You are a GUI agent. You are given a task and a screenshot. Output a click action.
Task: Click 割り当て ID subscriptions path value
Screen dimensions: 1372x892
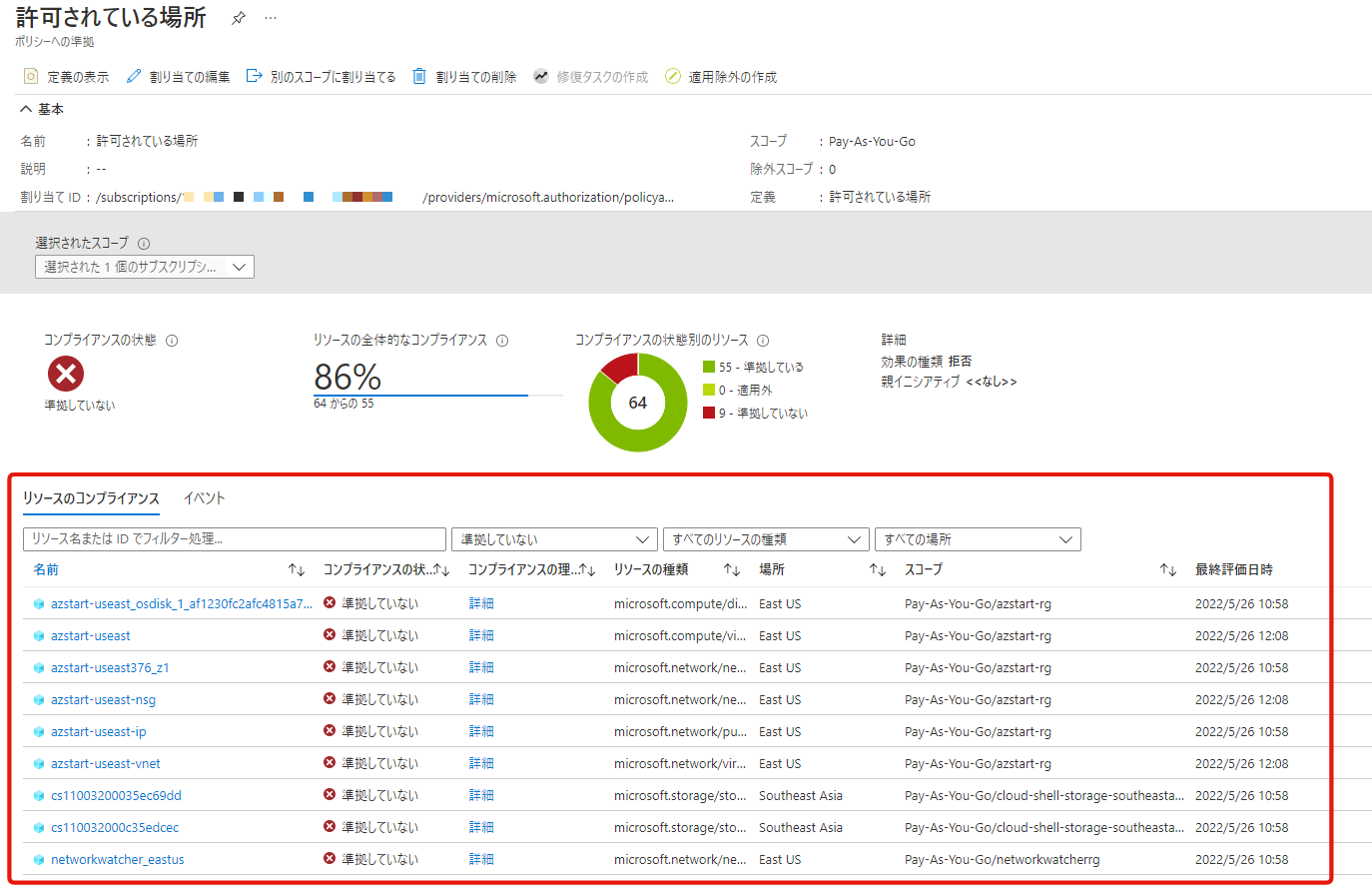[x=385, y=198]
